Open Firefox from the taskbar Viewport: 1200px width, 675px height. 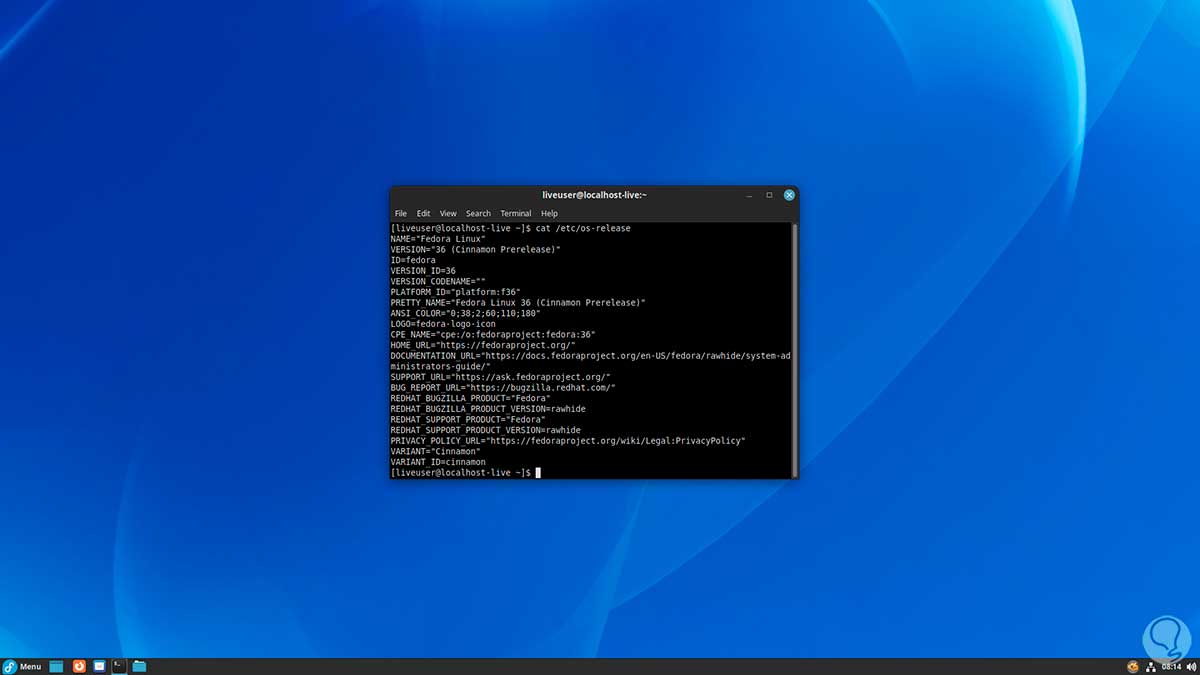click(x=79, y=665)
